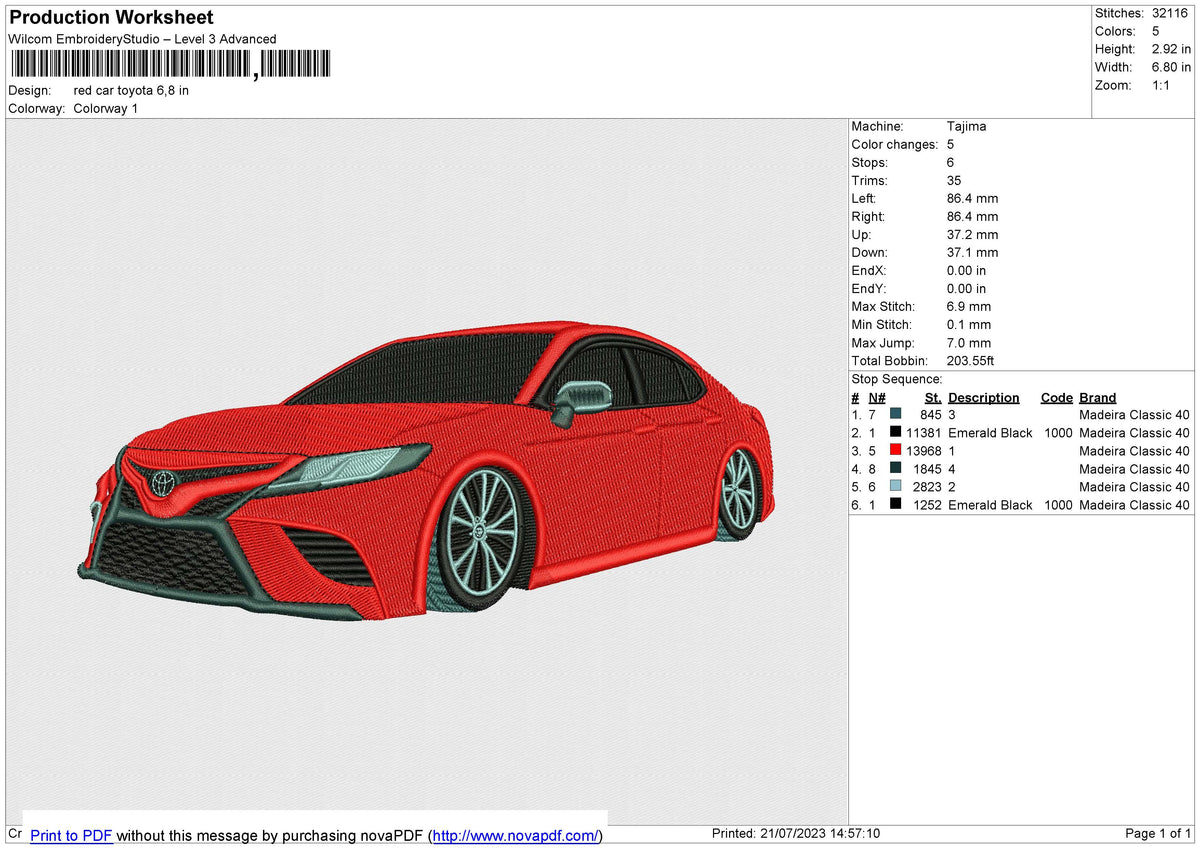This screenshot has width=1200, height=848.
Task: Click 'Emerald Black' description in stop 6
Action: [990, 505]
